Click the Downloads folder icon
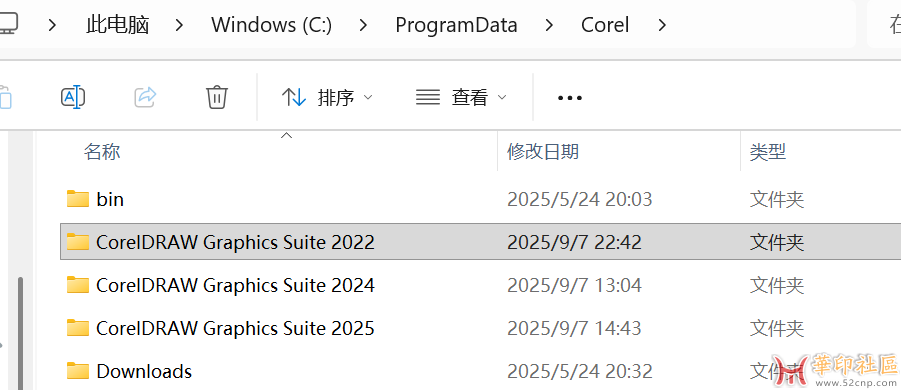Image resolution: width=901 pixels, height=390 pixels. pos(78,371)
